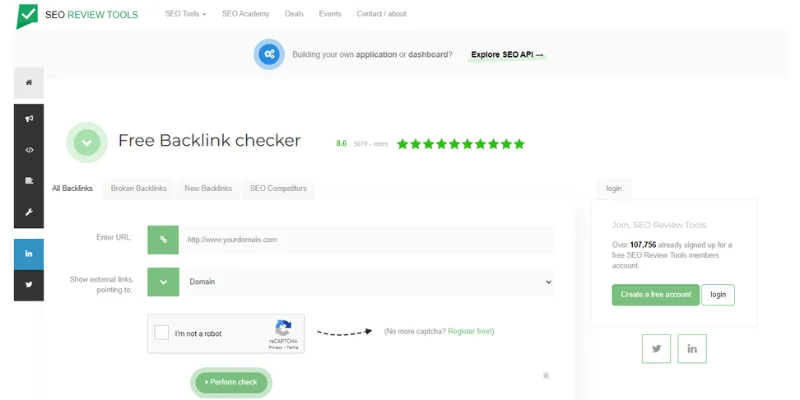The image size is (800, 400).
Task: Click the reCAPTCHA Privacy link
Action: pos(276,347)
